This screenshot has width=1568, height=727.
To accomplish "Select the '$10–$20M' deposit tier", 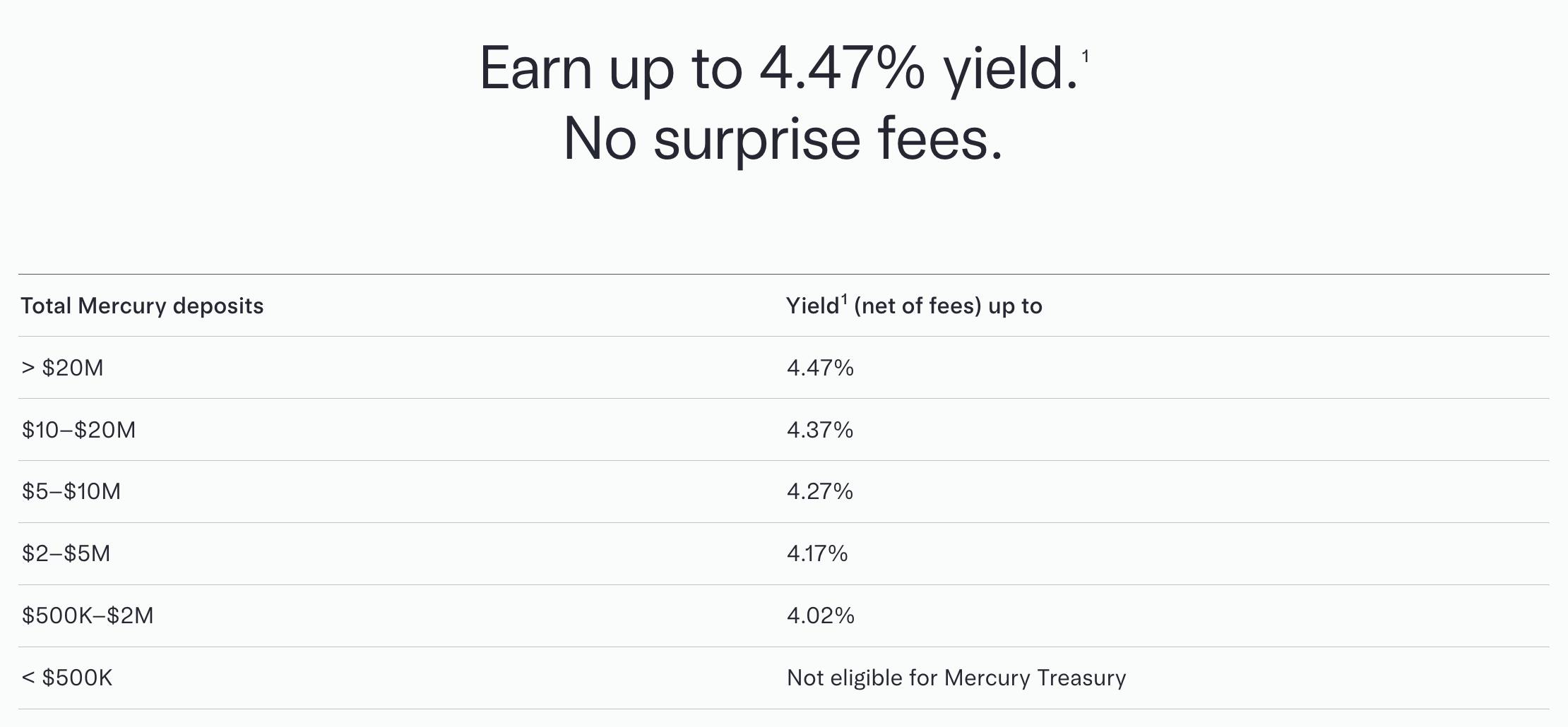I will tap(78, 430).
